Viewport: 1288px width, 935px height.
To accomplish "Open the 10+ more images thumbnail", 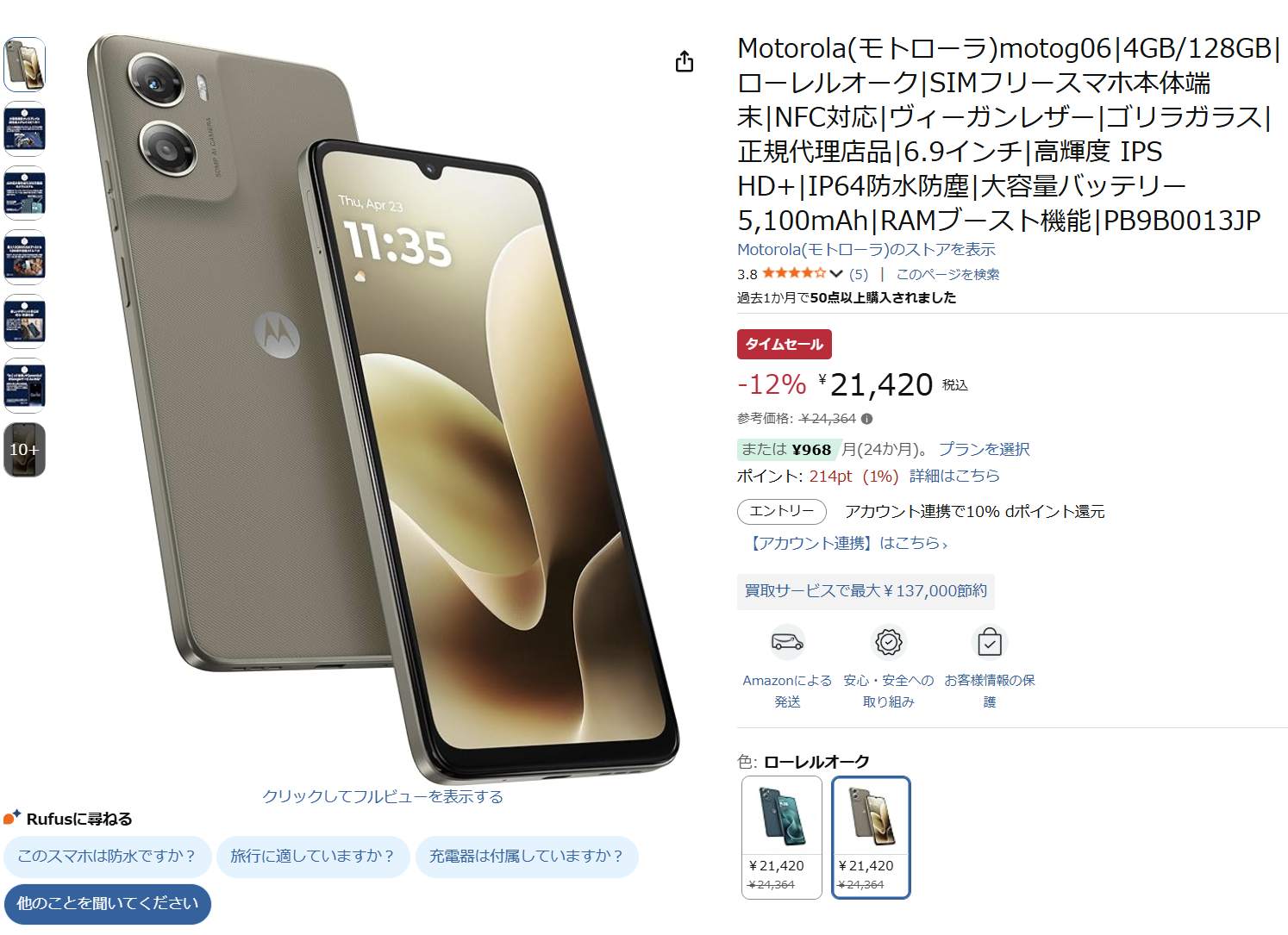I will (x=24, y=450).
